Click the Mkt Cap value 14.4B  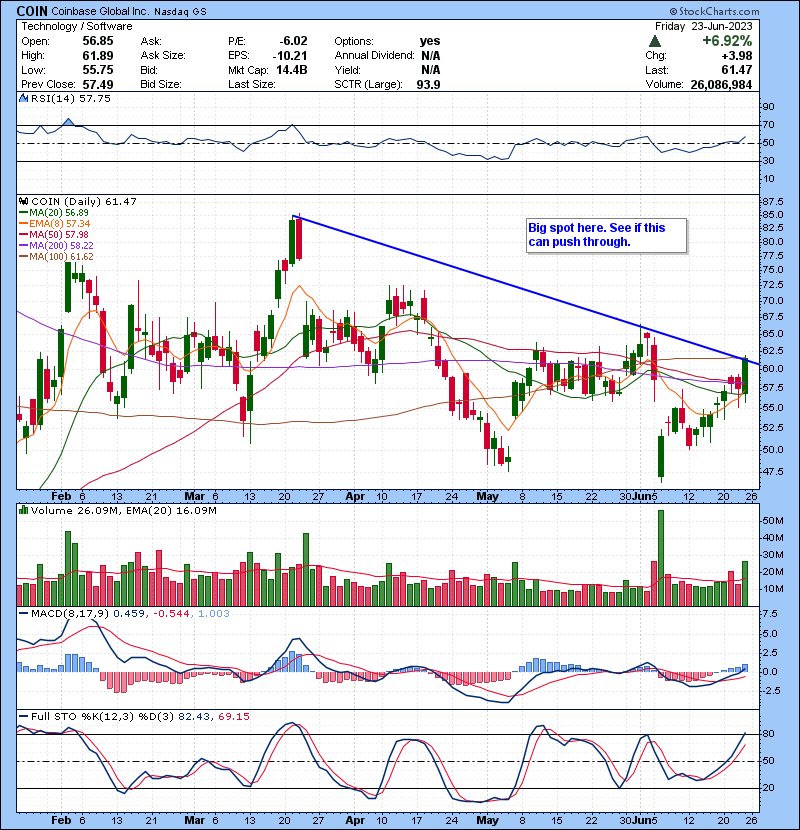[292, 70]
